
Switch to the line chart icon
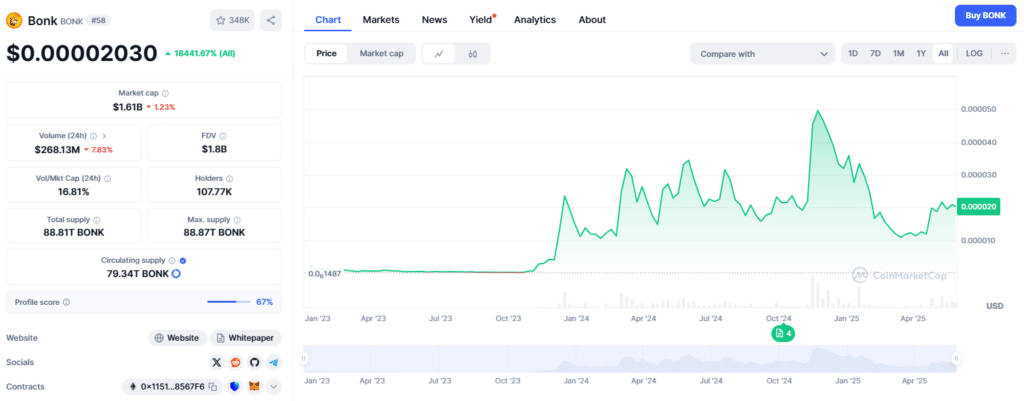pos(440,54)
